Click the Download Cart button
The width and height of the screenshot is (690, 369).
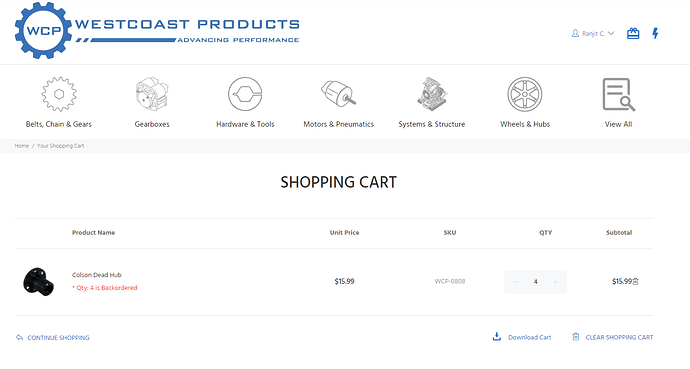(x=522, y=337)
